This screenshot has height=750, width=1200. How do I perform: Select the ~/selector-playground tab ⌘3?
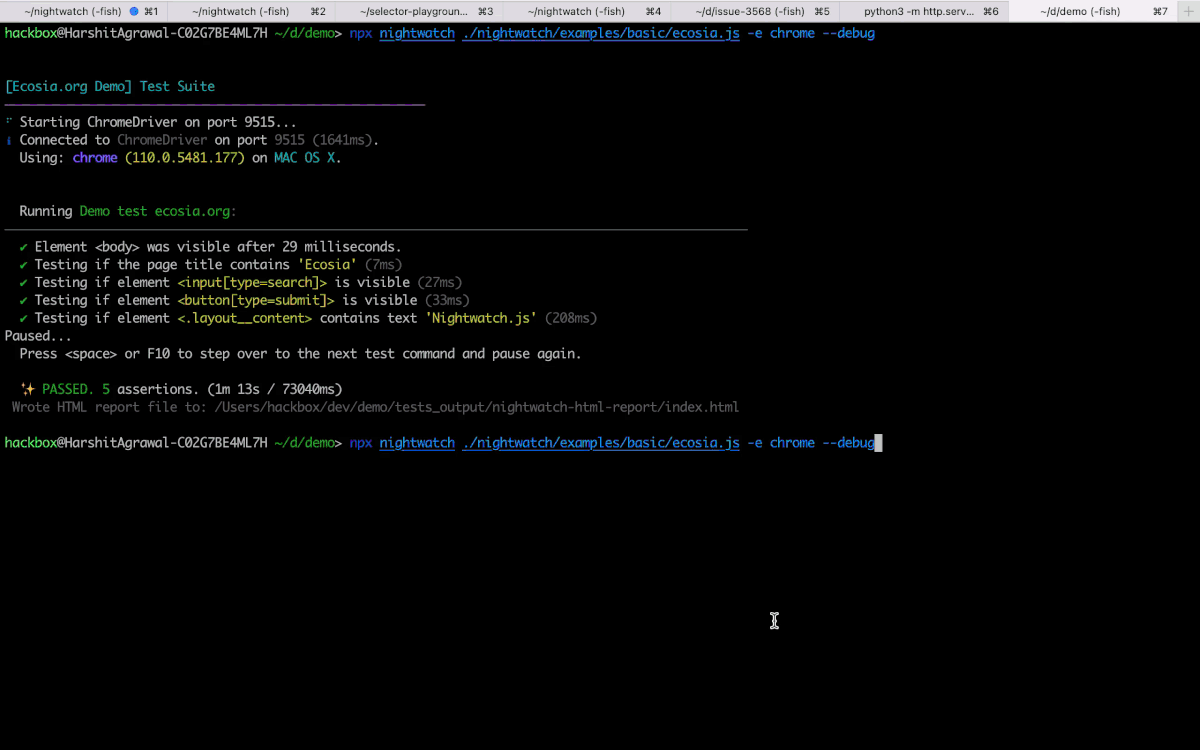[x=420, y=11]
